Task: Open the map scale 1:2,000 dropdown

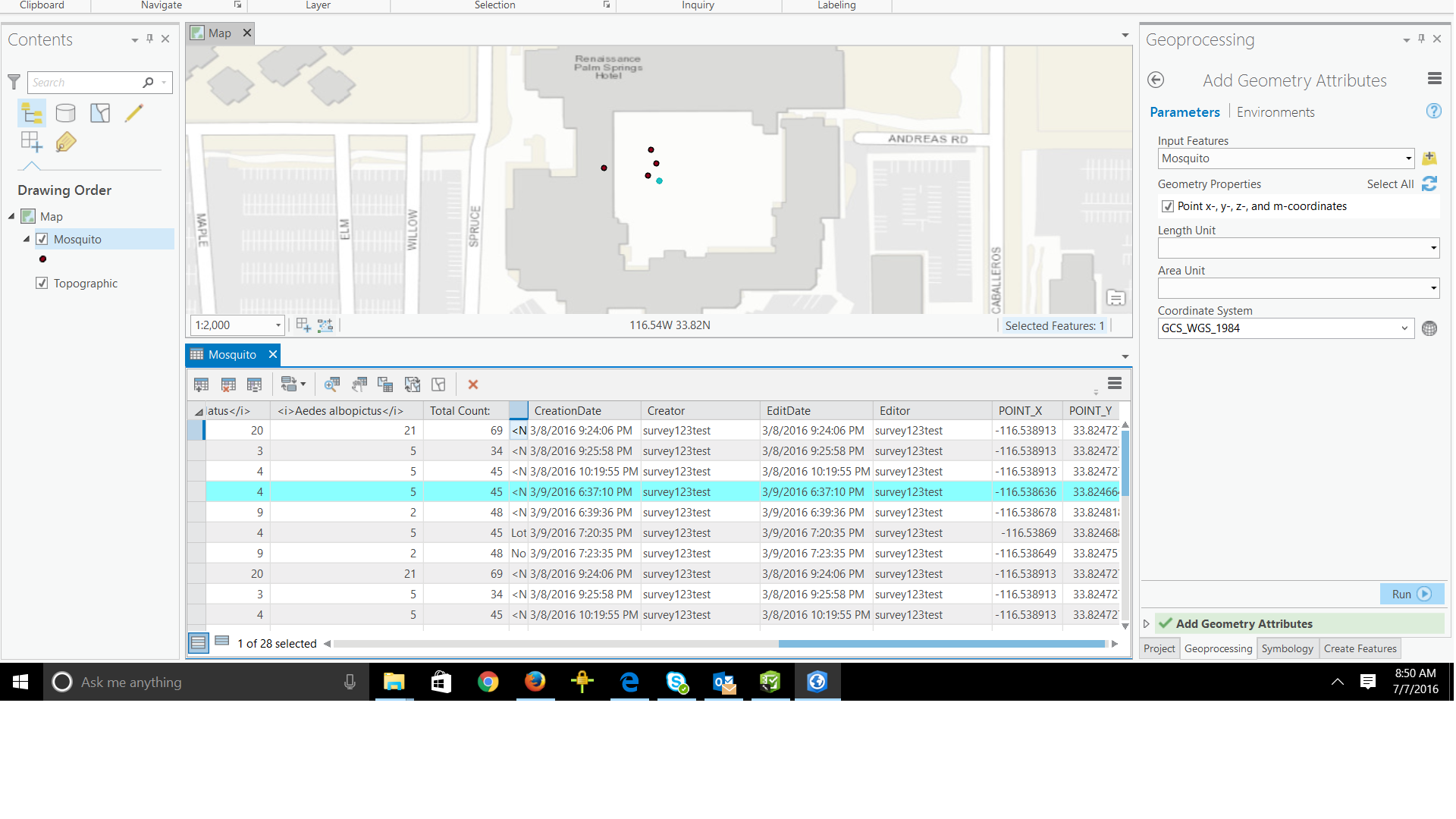Action: coord(278,325)
